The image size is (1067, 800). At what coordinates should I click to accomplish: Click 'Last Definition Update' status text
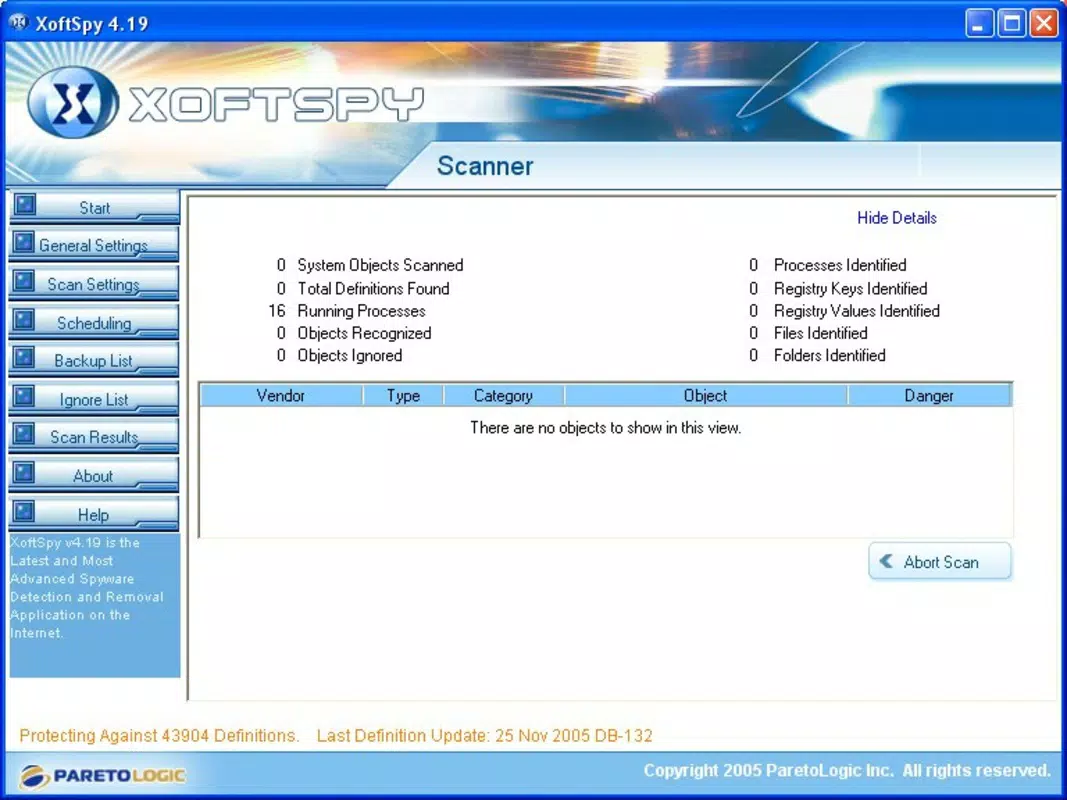click(x=485, y=735)
